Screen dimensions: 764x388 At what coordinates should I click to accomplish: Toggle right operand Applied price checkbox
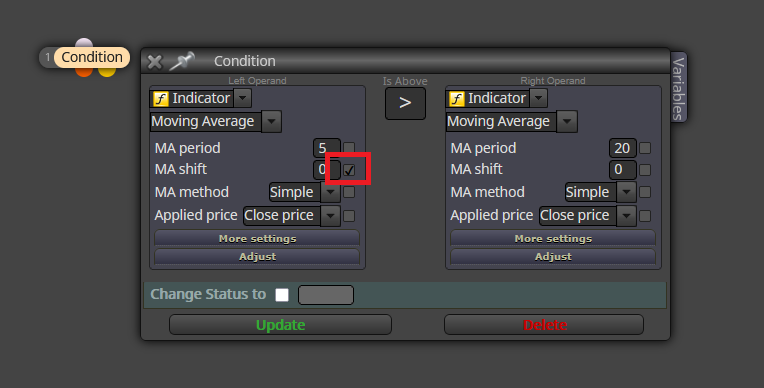[x=645, y=215]
